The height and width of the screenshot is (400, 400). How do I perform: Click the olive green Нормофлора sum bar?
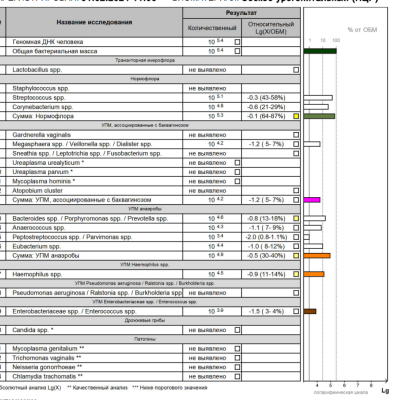click(319, 116)
